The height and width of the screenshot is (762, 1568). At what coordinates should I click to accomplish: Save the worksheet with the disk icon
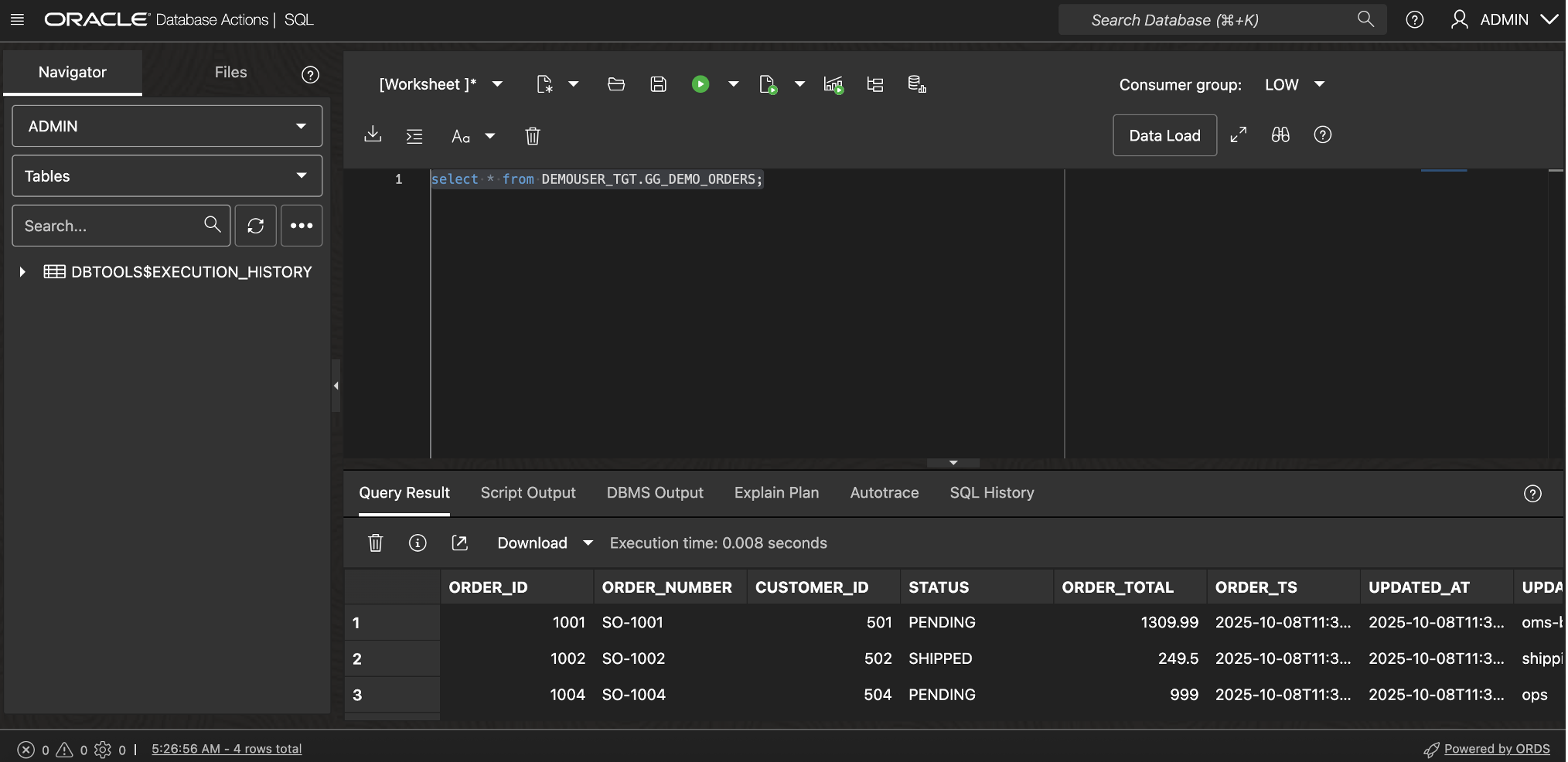[x=658, y=84]
